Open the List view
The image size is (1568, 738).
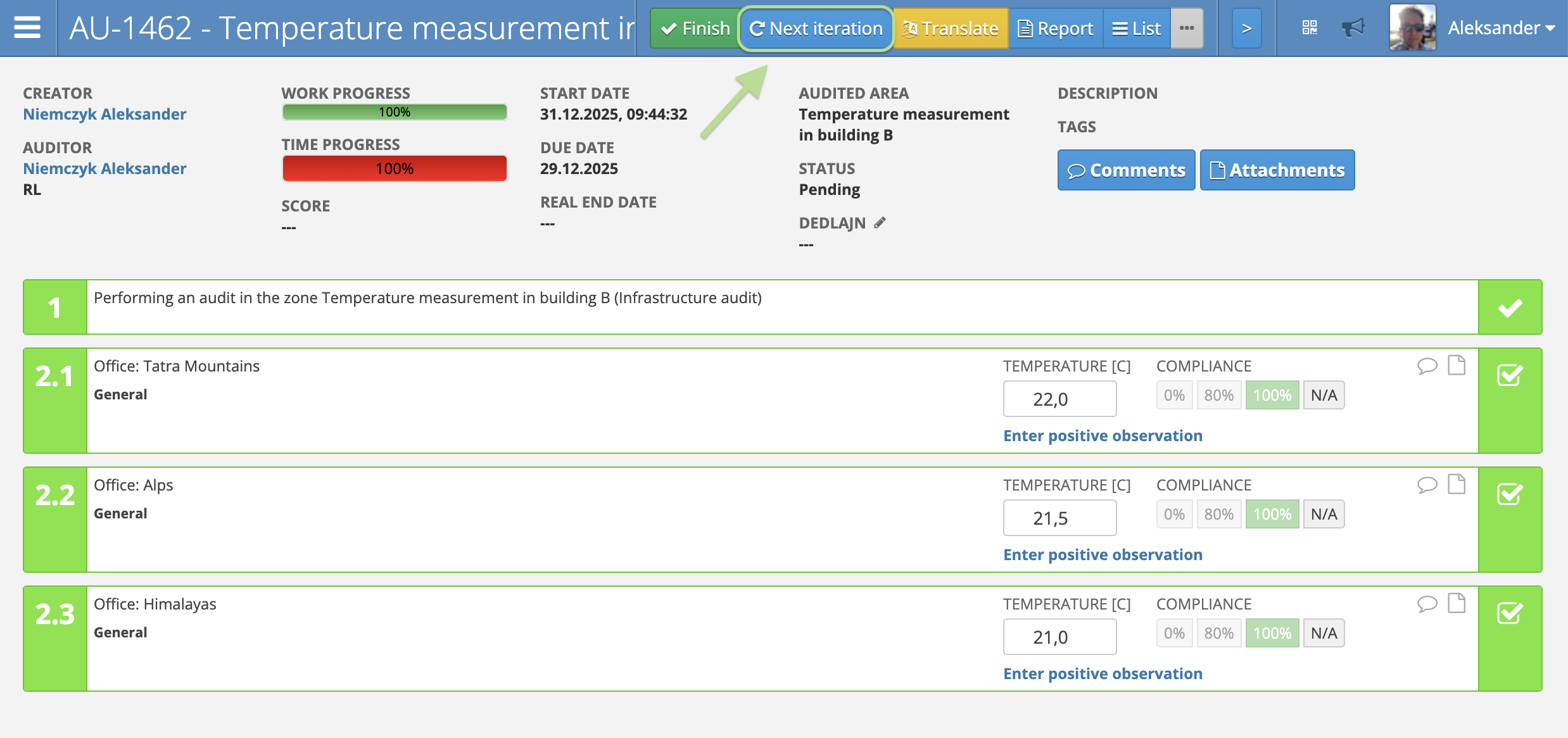[1137, 28]
